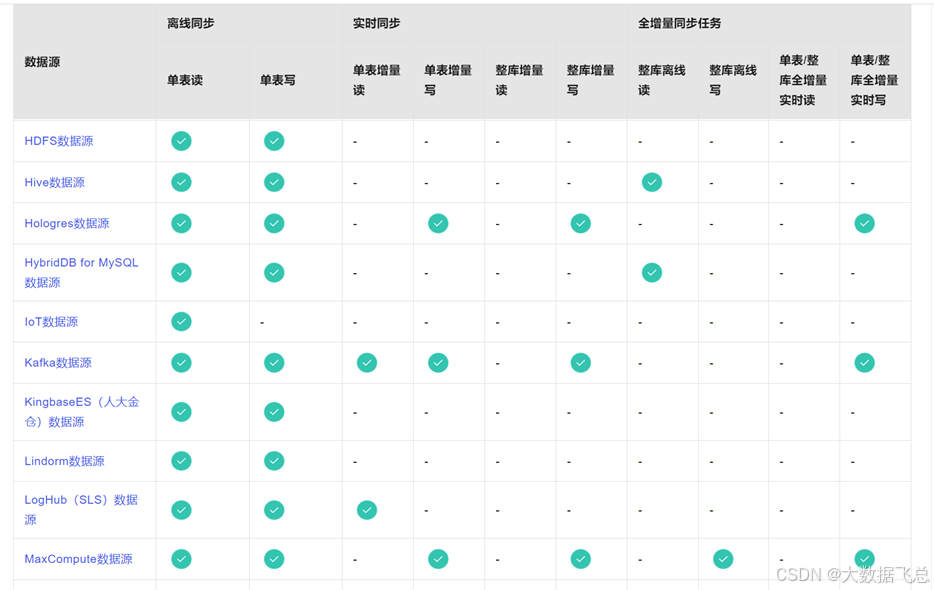Click LogHub row 单表读 check icon

[181, 510]
